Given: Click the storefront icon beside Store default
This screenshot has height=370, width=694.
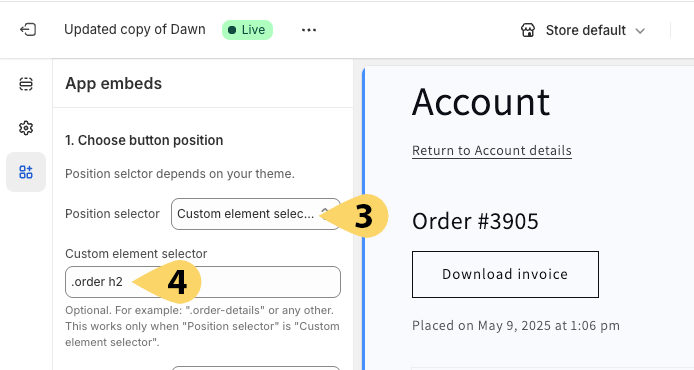Looking at the screenshot, I should tap(528, 30).
